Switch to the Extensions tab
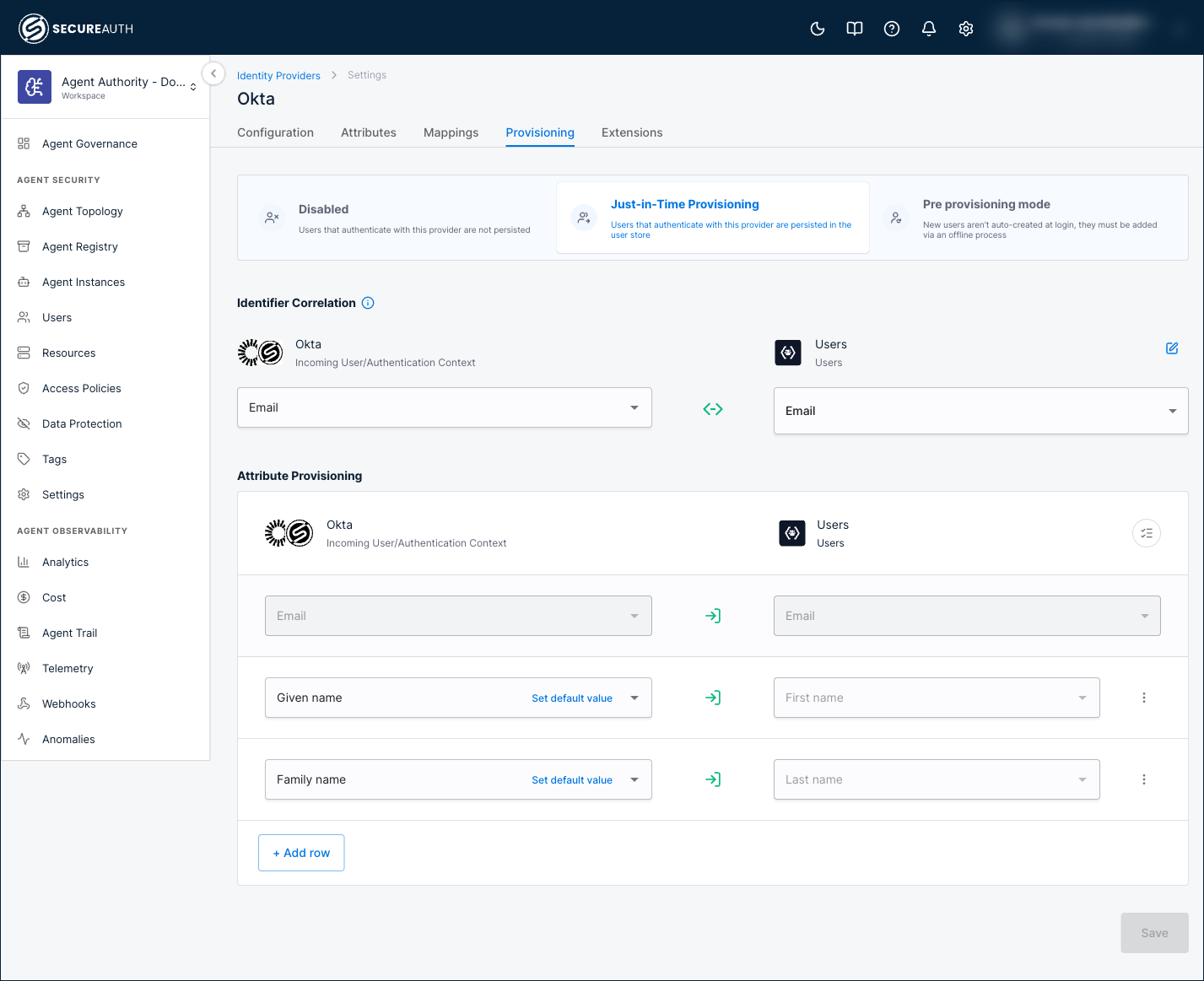1204x981 pixels. (x=632, y=132)
